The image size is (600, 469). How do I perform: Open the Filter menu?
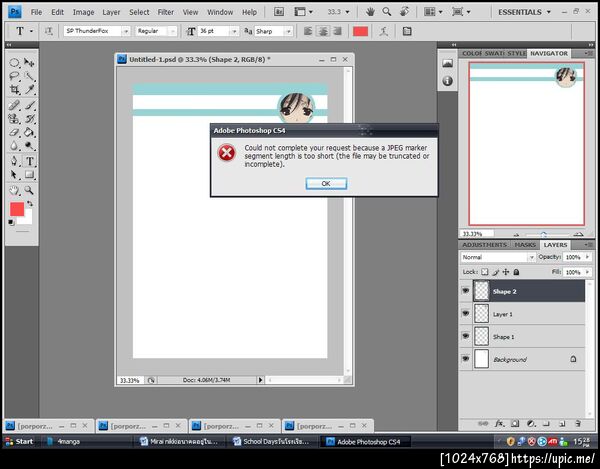[x=166, y=12]
